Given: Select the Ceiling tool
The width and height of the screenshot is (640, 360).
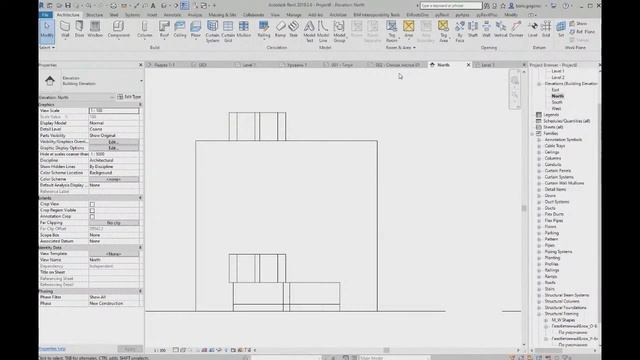Looking at the screenshot, I should pyautogui.click(x=180, y=30).
